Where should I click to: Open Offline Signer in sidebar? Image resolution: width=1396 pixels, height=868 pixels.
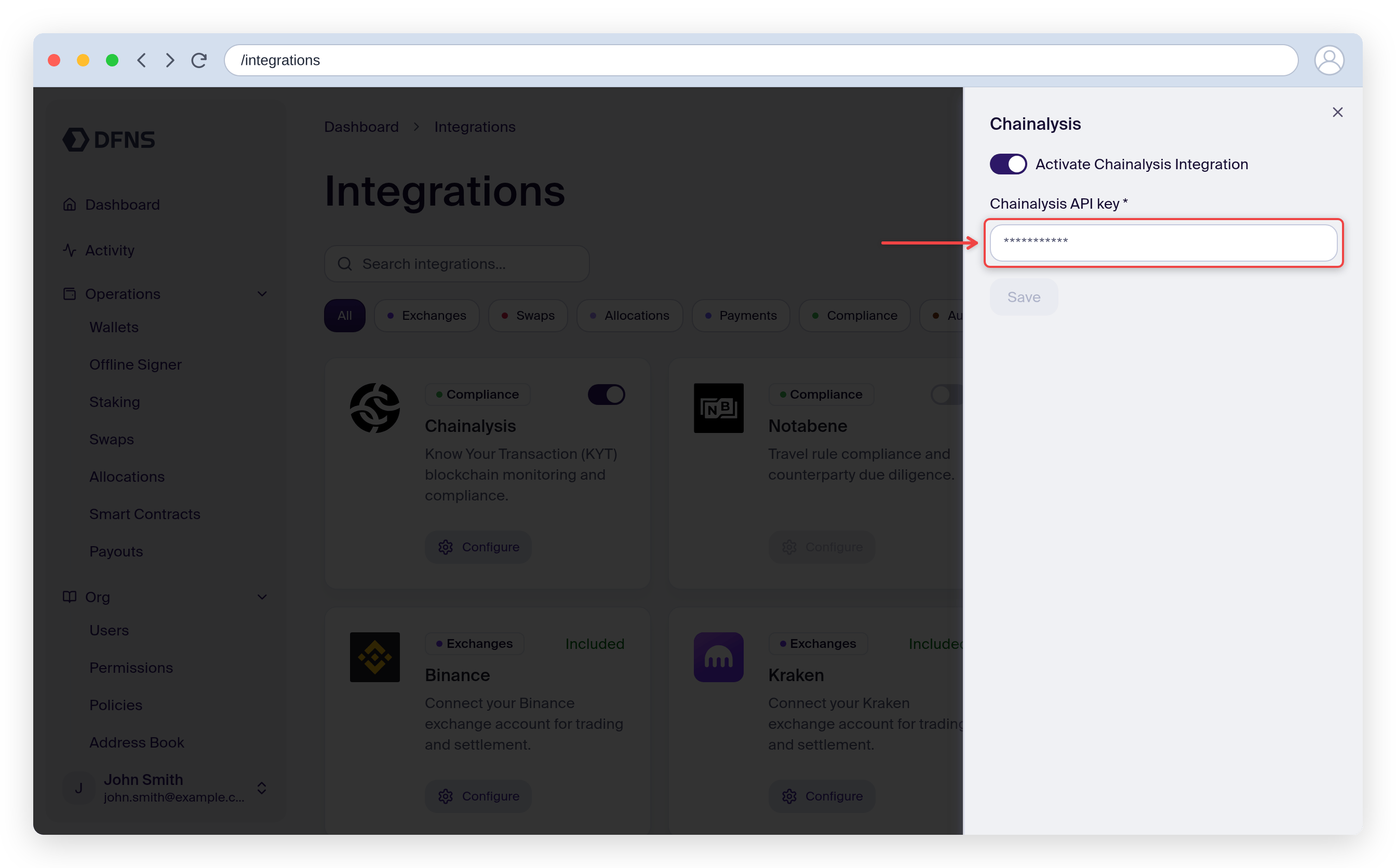click(x=136, y=364)
